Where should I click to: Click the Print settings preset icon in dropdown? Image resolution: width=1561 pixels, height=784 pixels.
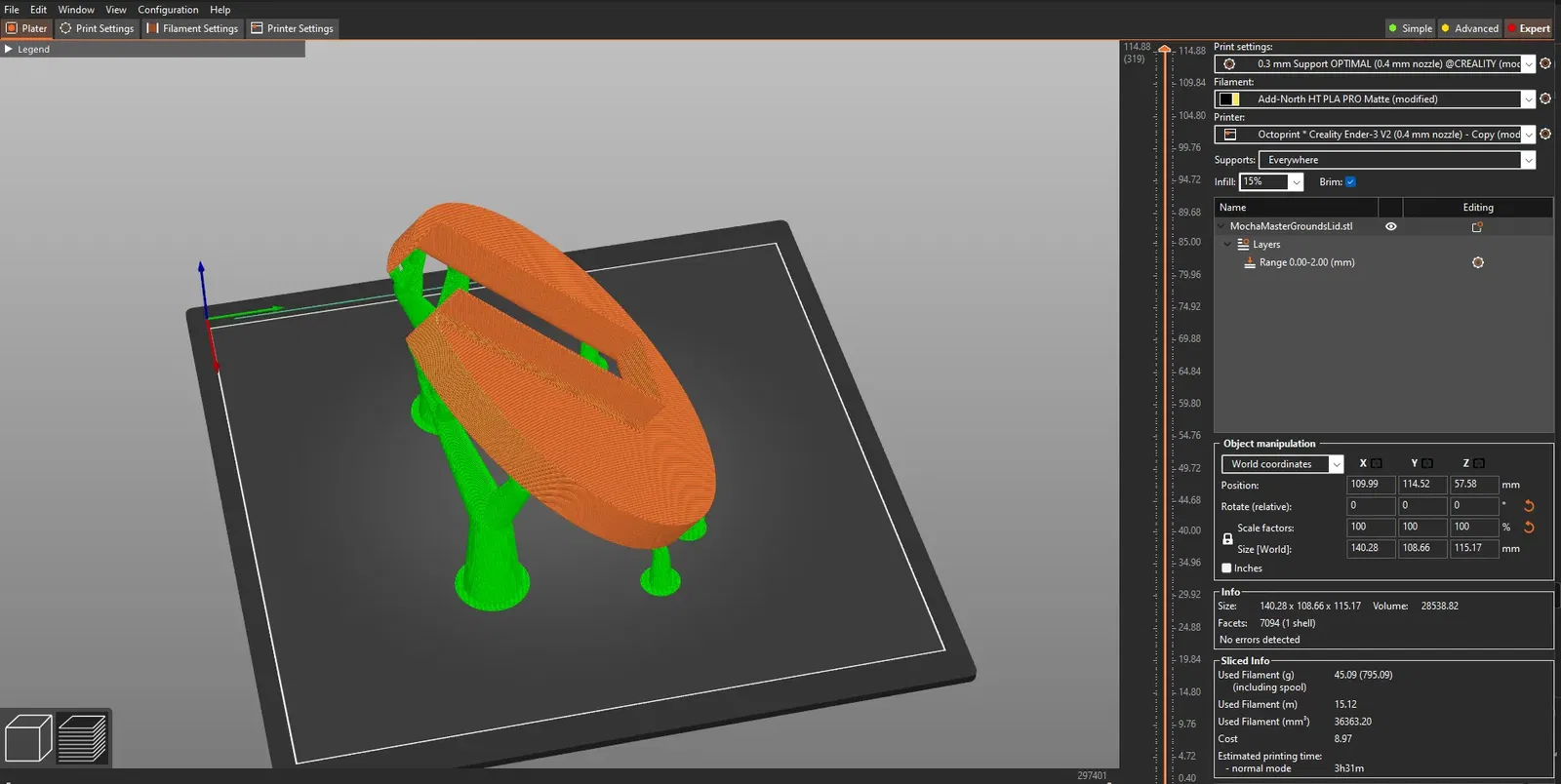pyautogui.click(x=1229, y=63)
